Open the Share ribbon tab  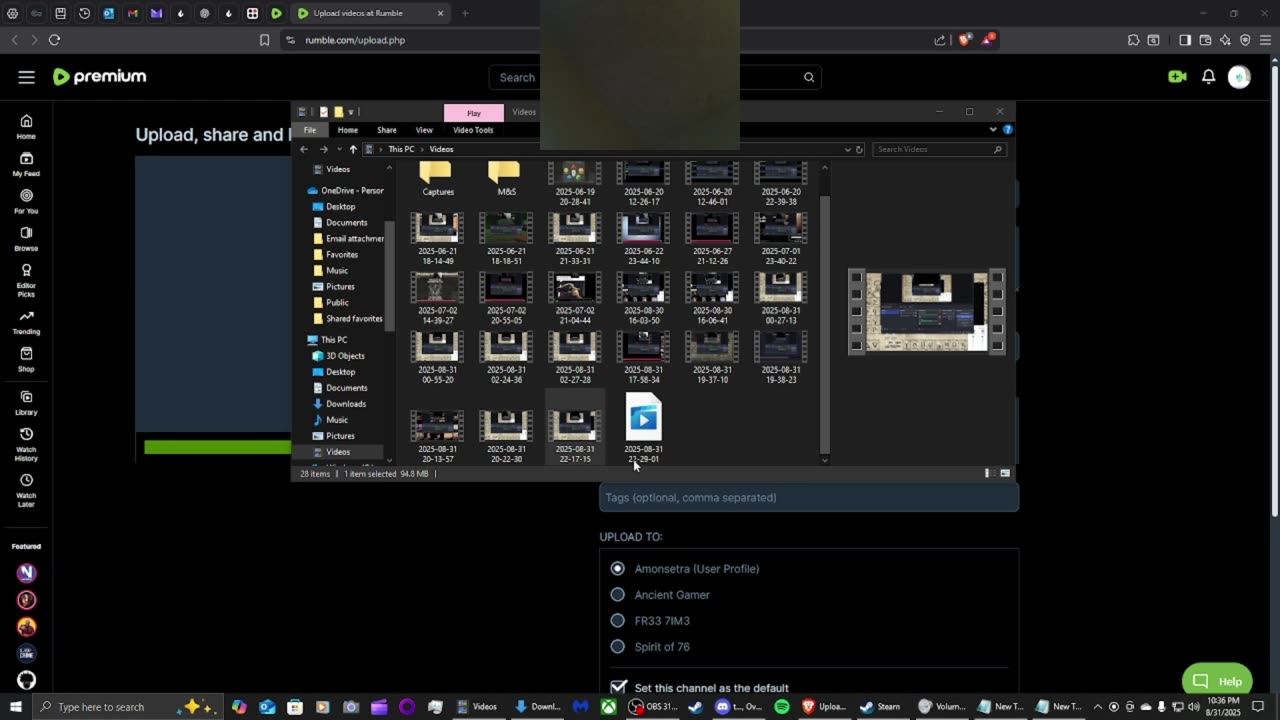[x=386, y=130]
